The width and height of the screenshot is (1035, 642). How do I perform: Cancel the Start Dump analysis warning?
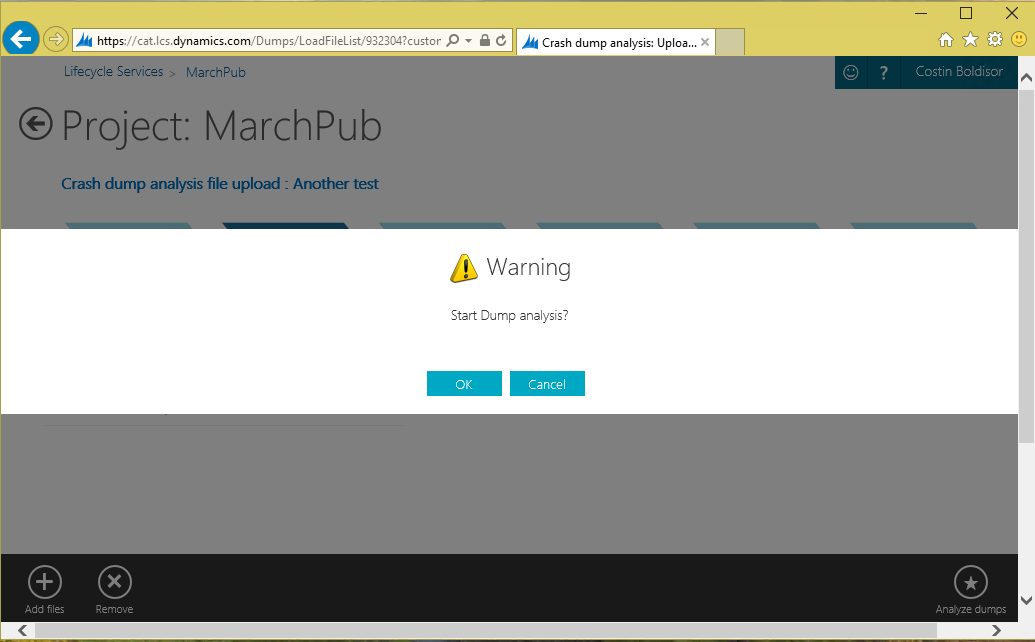547,384
